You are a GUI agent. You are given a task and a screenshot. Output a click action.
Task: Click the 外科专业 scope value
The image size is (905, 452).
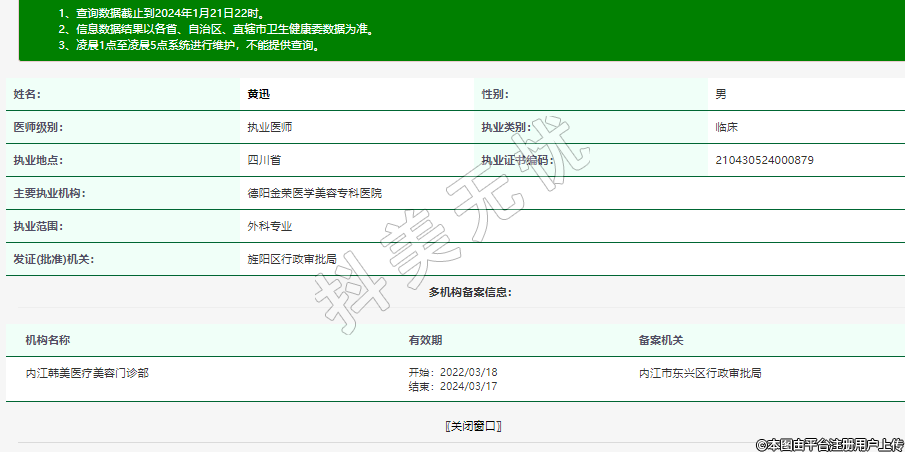pos(270,226)
